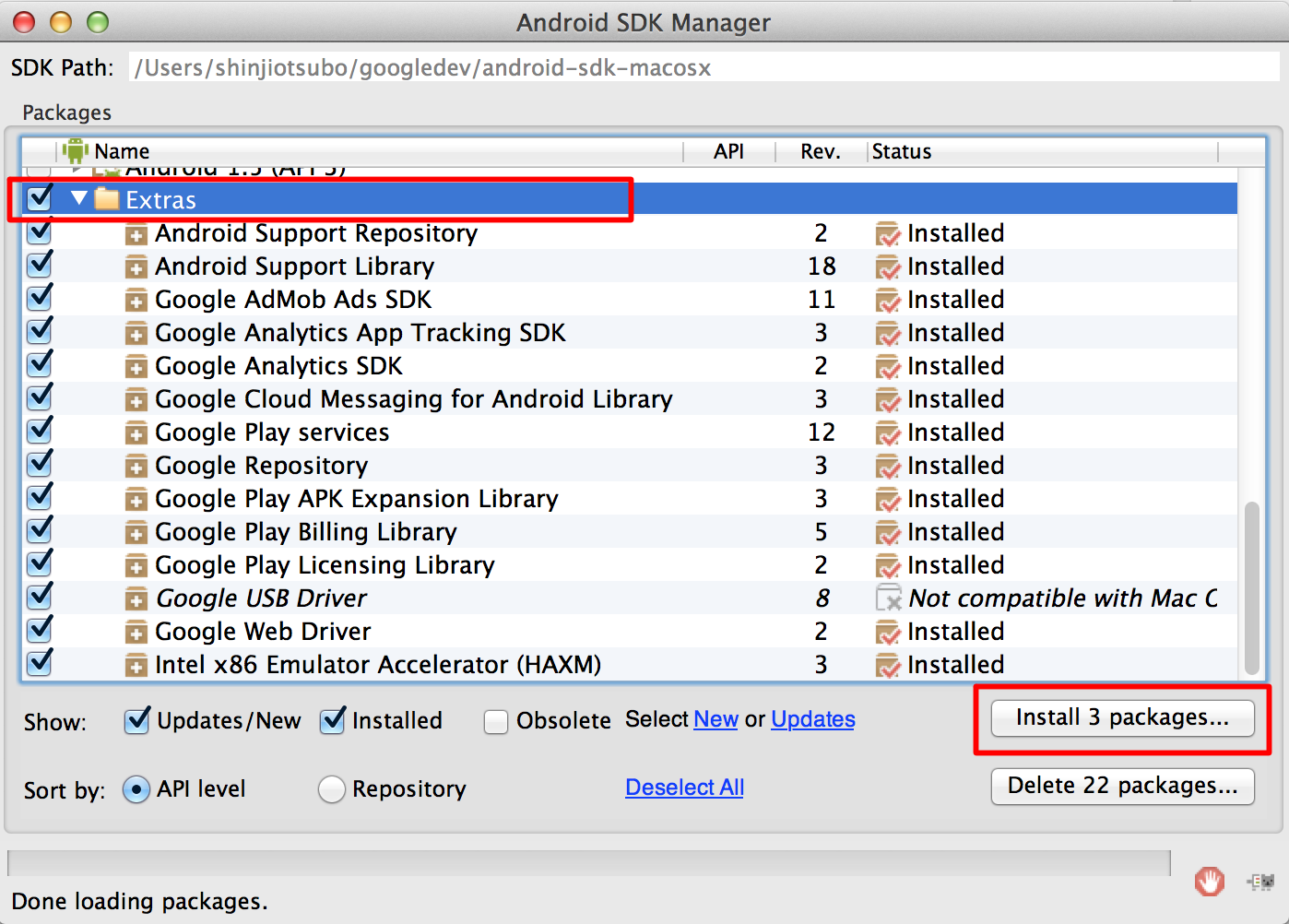Click the red stop hand icon

point(1210,882)
